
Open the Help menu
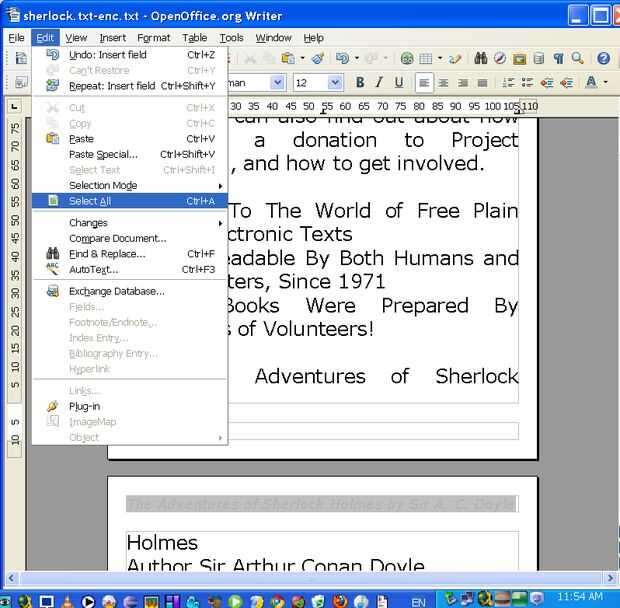point(314,38)
